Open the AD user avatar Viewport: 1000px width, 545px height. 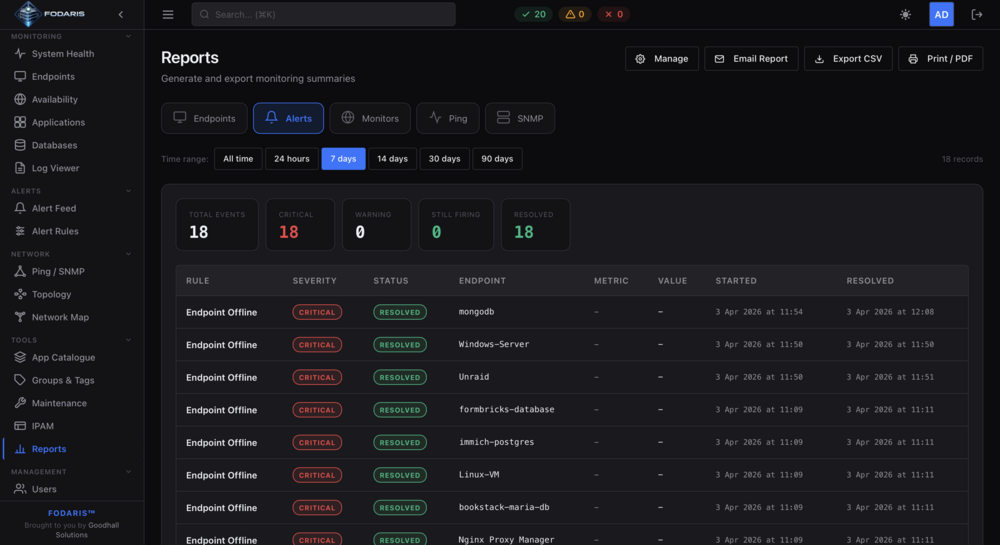coord(941,14)
